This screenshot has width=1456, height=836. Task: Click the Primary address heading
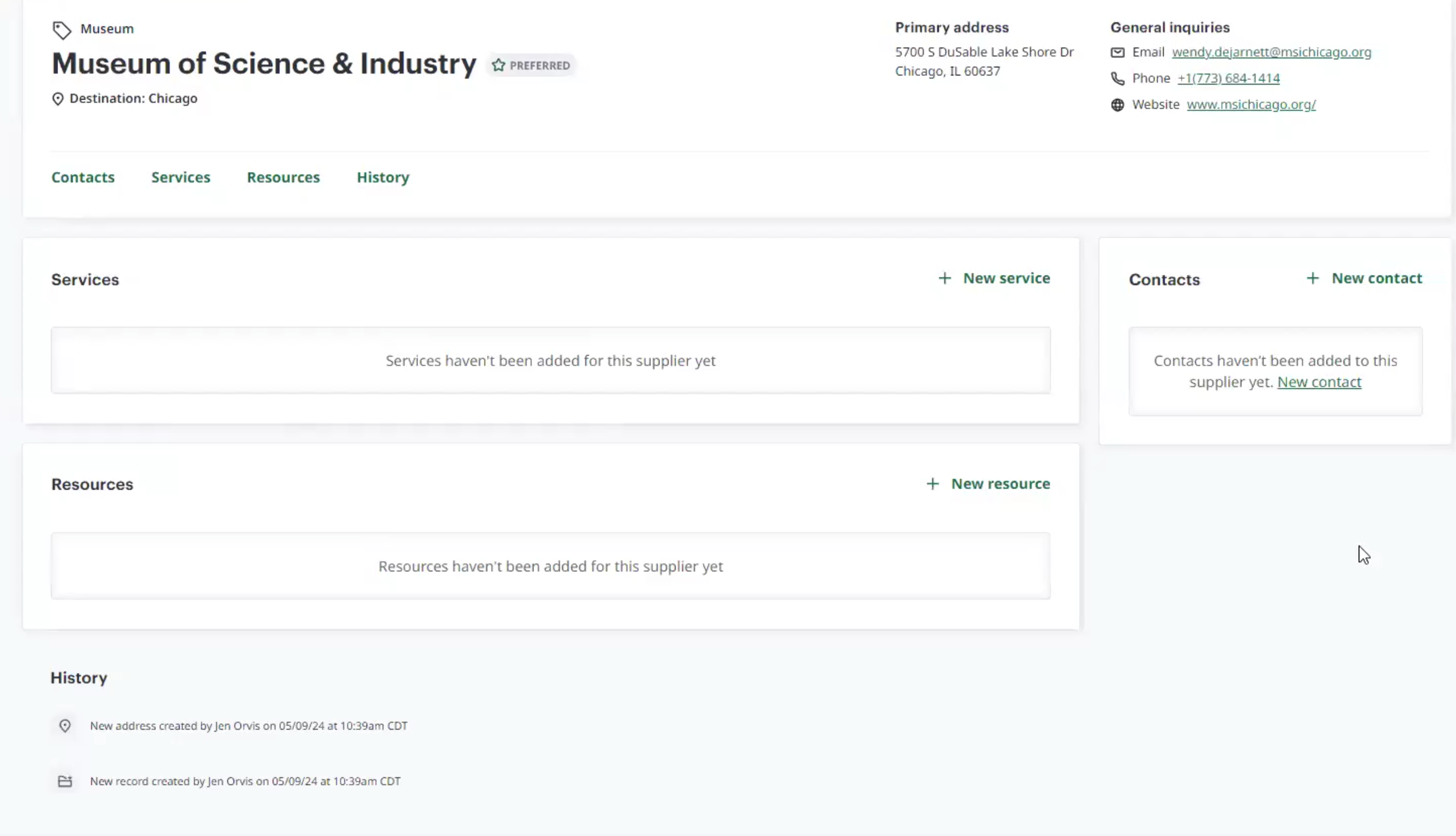(951, 28)
